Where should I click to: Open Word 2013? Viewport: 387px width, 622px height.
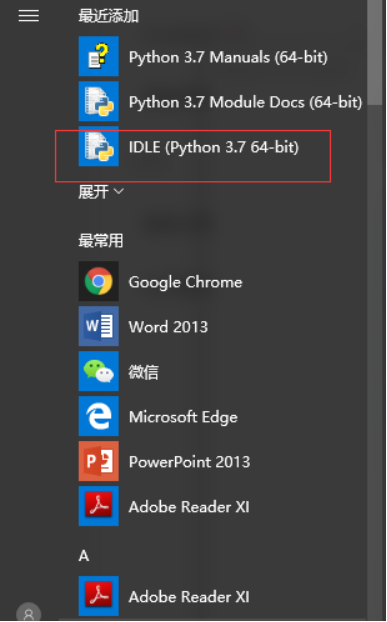coord(143,326)
